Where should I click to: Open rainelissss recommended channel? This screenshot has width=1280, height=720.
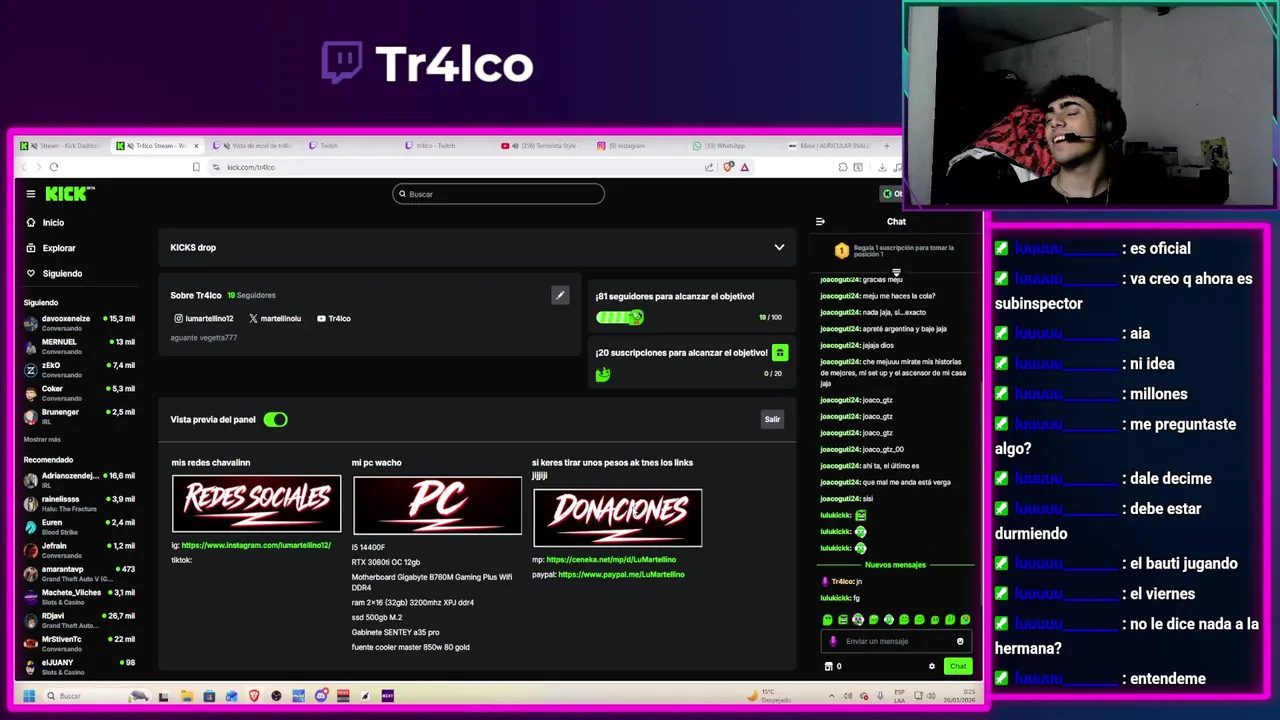point(80,503)
